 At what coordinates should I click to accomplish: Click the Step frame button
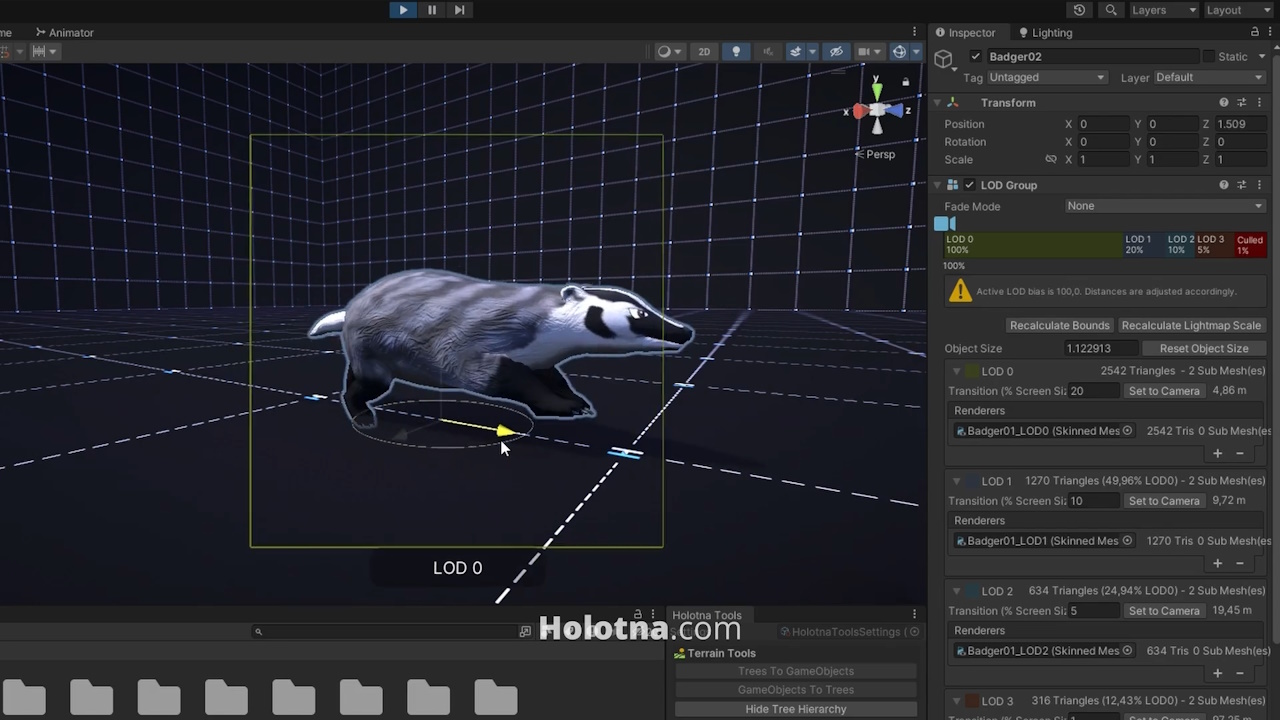(x=459, y=10)
